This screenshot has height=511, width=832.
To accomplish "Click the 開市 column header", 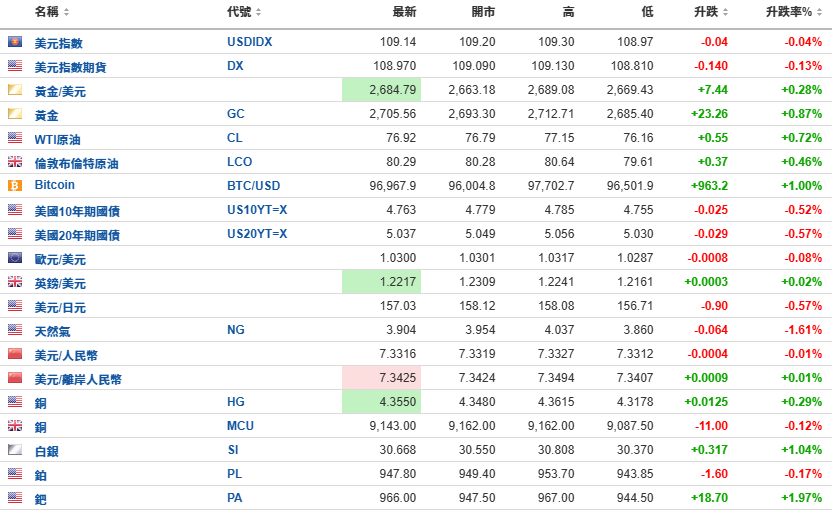I will click(482, 12).
